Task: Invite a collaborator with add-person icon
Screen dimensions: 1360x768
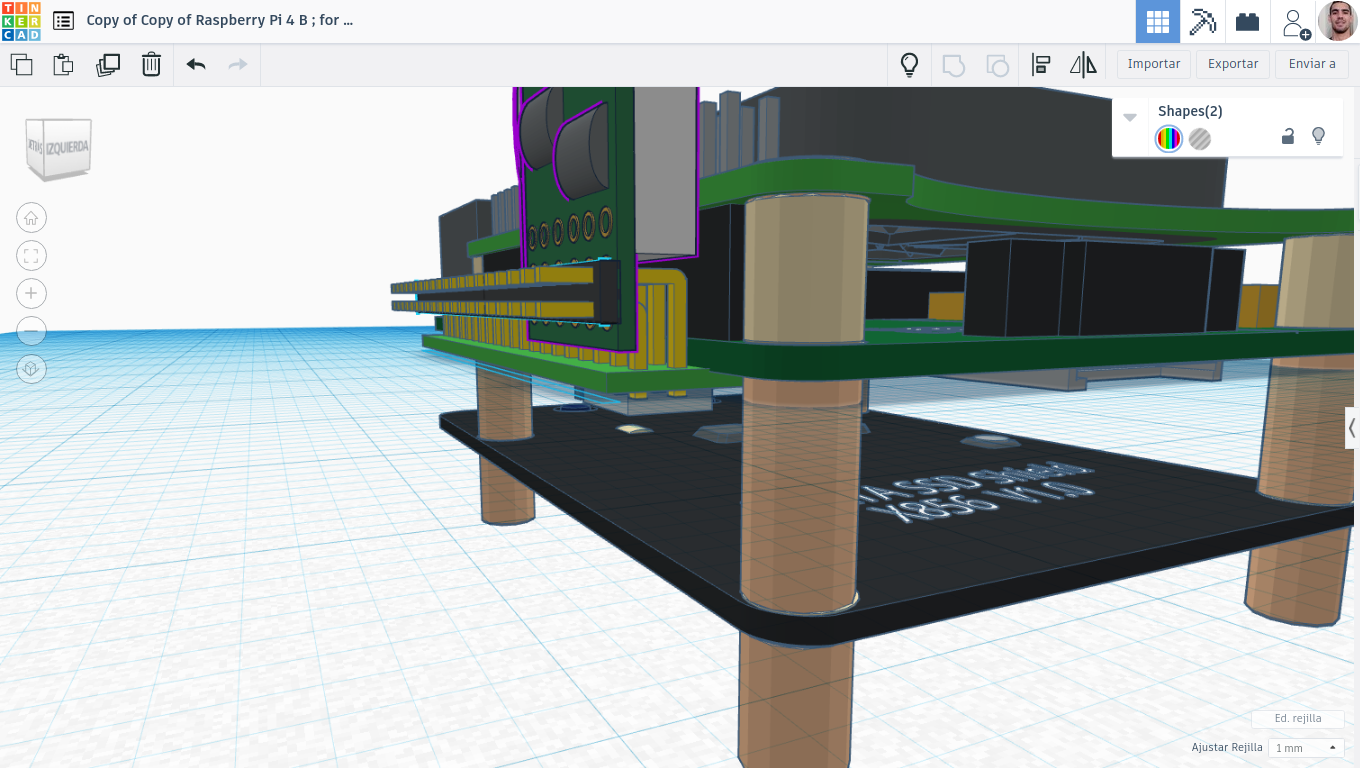Action: click(x=1295, y=23)
